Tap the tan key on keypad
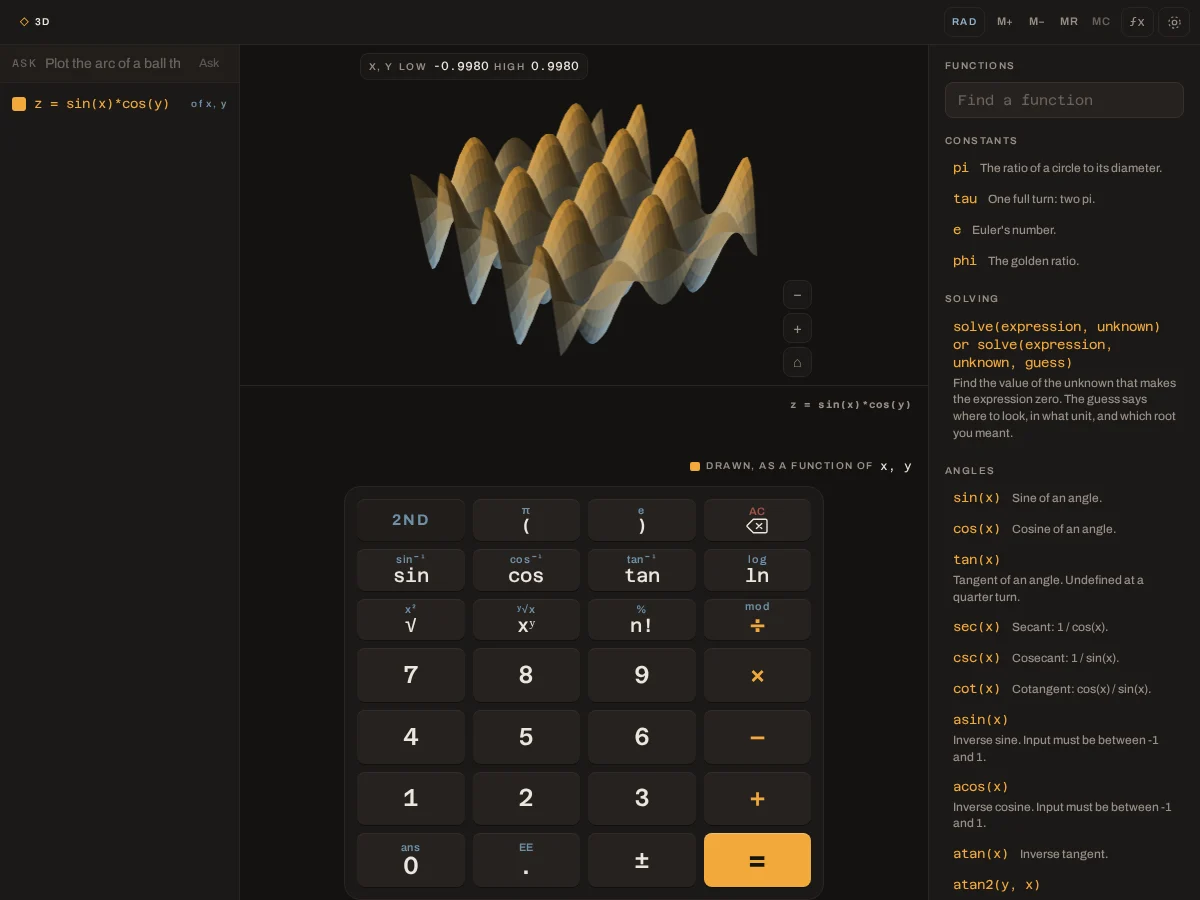This screenshot has height=900, width=1200. pos(642,570)
